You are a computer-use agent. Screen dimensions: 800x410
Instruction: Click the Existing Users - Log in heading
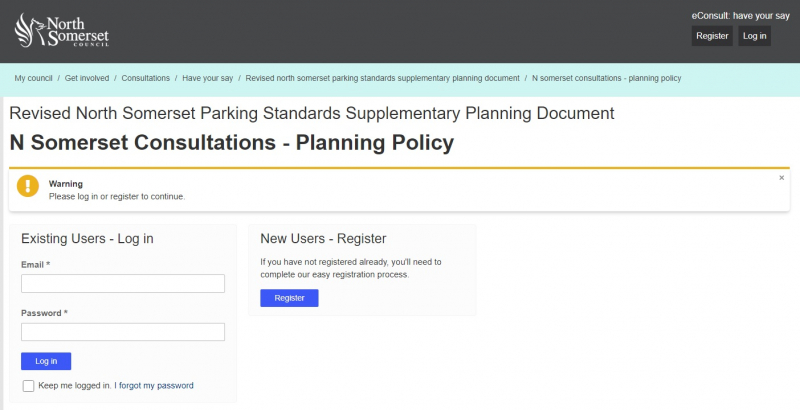tap(87, 239)
